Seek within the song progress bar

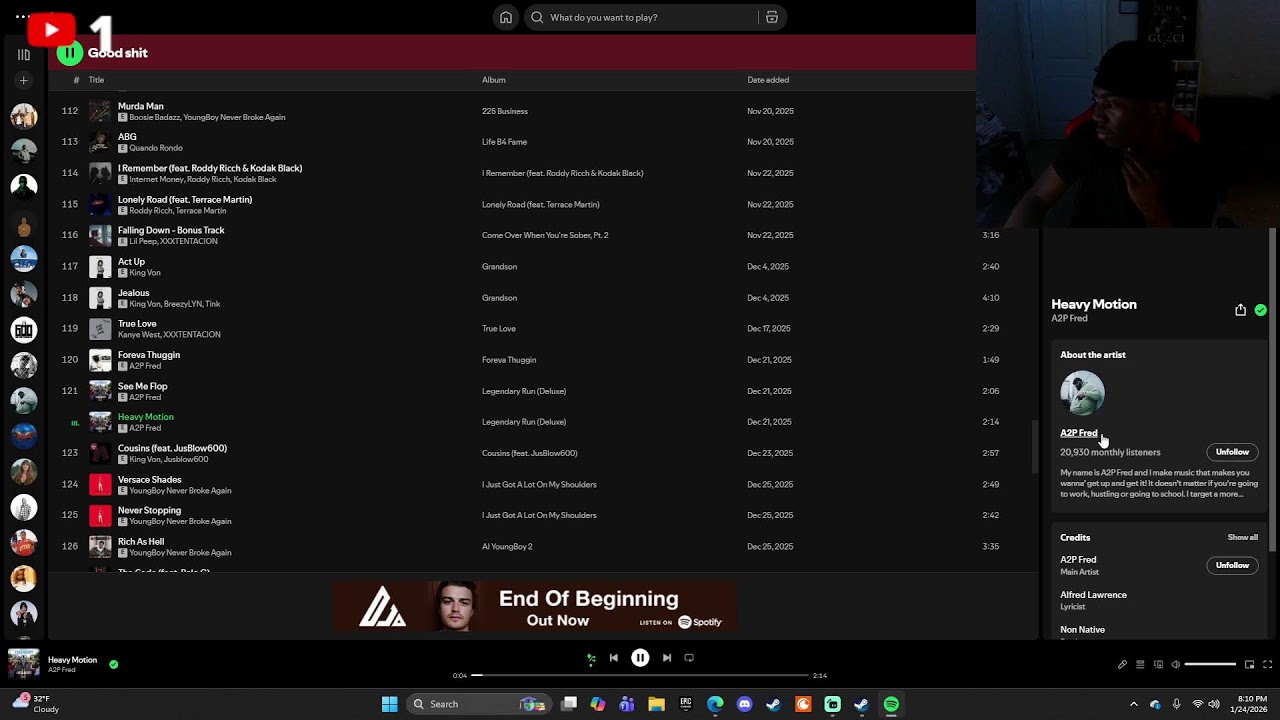pyautogui.click(x=640, y=675)
